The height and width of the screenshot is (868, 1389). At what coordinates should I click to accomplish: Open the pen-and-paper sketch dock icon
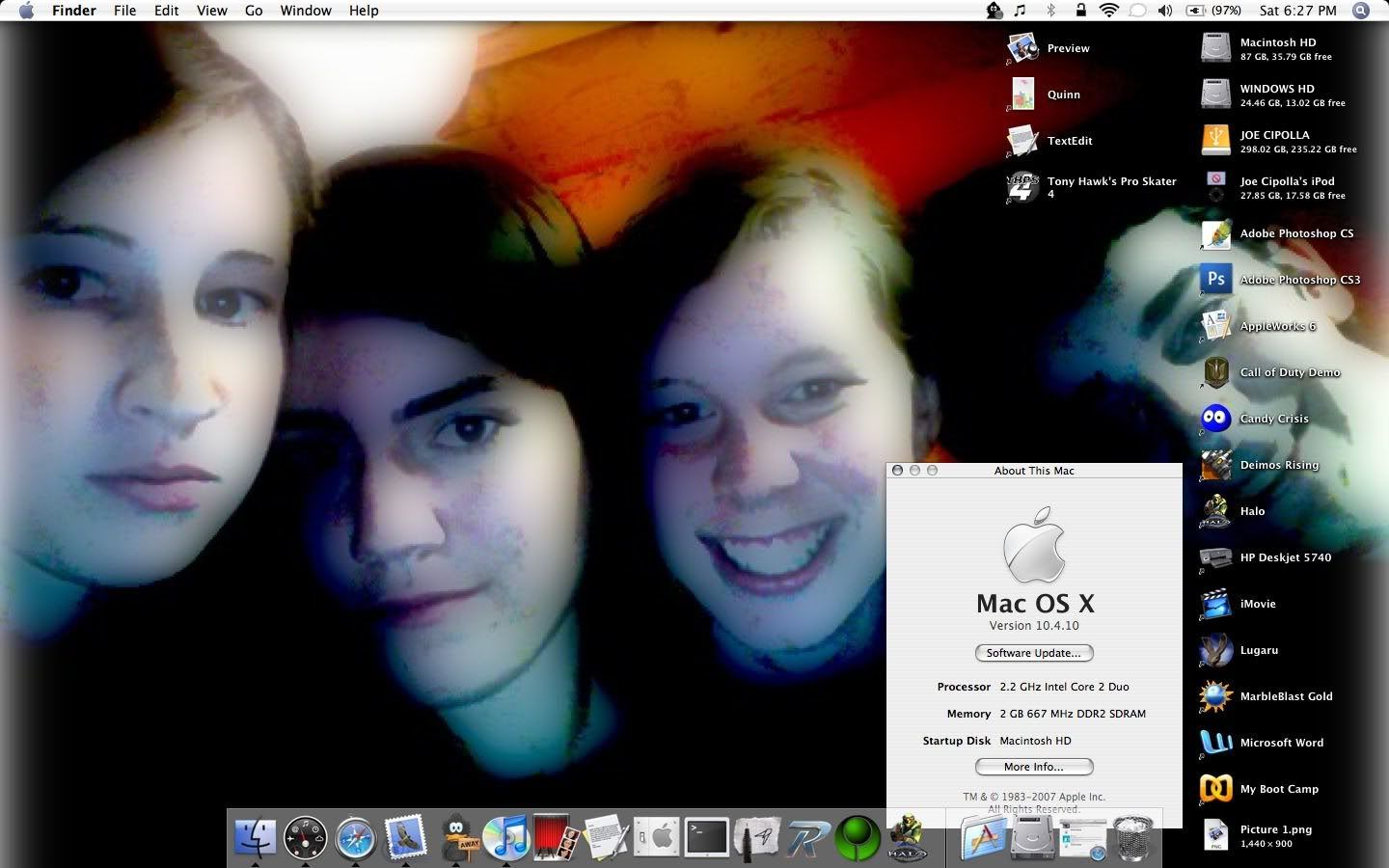(757, 837)
